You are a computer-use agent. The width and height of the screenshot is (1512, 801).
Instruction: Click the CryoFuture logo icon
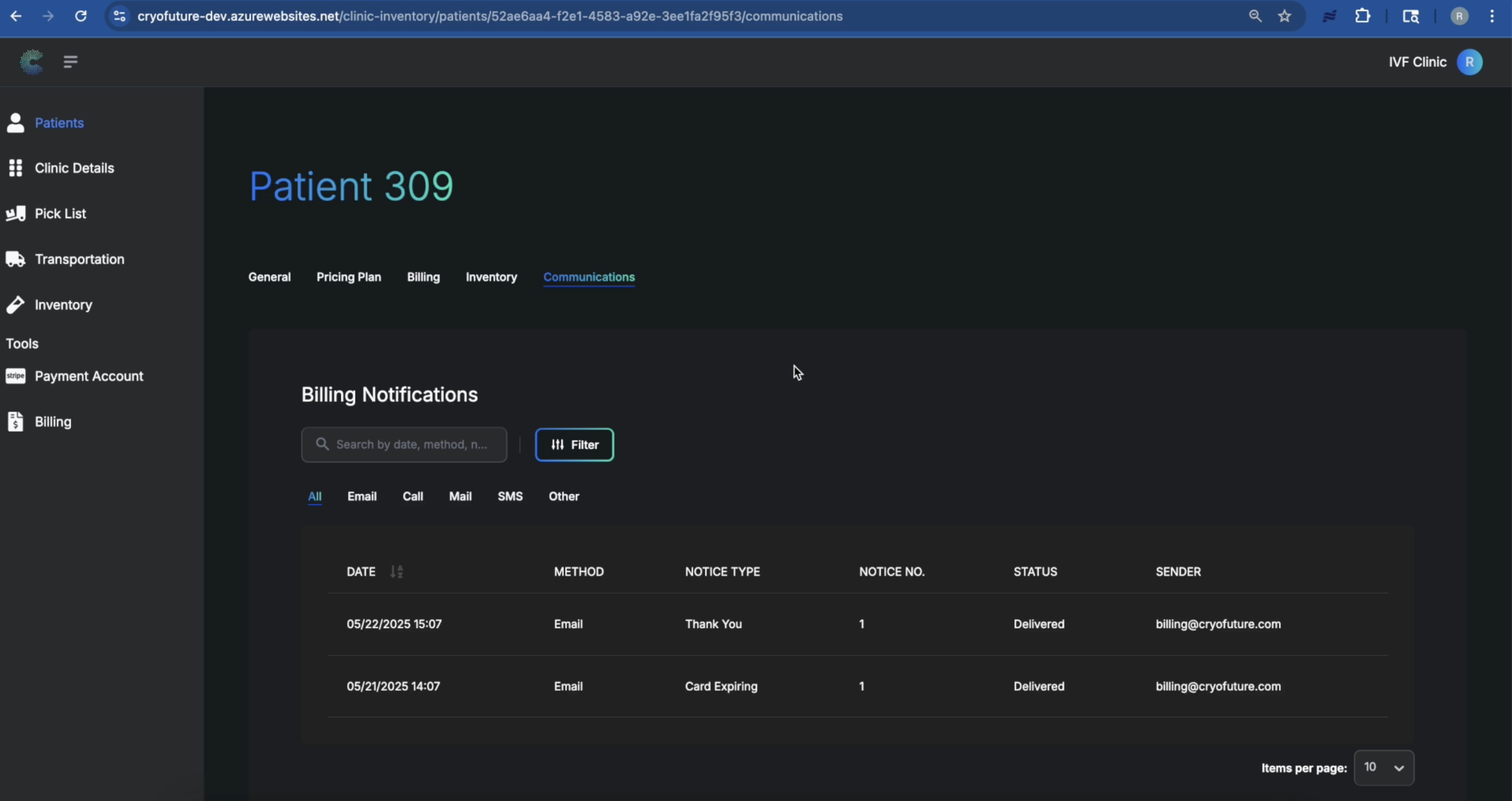(x=32, y=62)
